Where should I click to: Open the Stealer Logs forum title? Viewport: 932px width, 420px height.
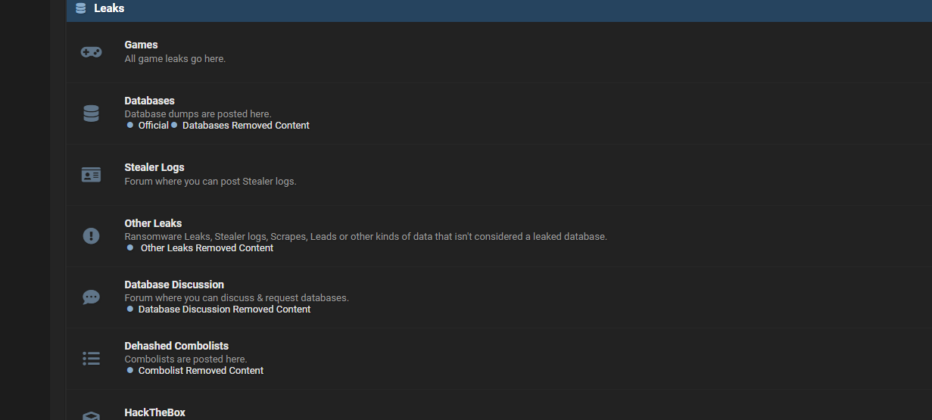click(154, 167)
